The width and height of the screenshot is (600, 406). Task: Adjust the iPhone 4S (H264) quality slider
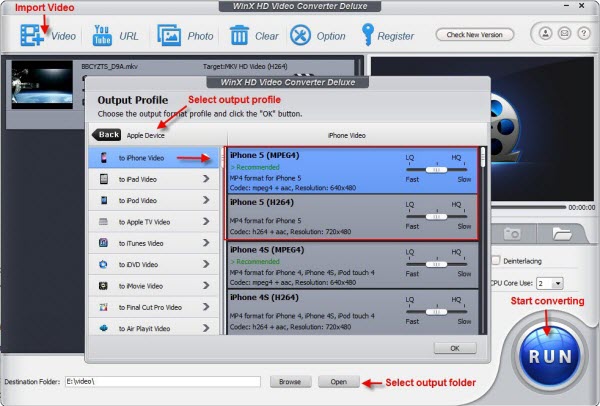click(437, 311)
